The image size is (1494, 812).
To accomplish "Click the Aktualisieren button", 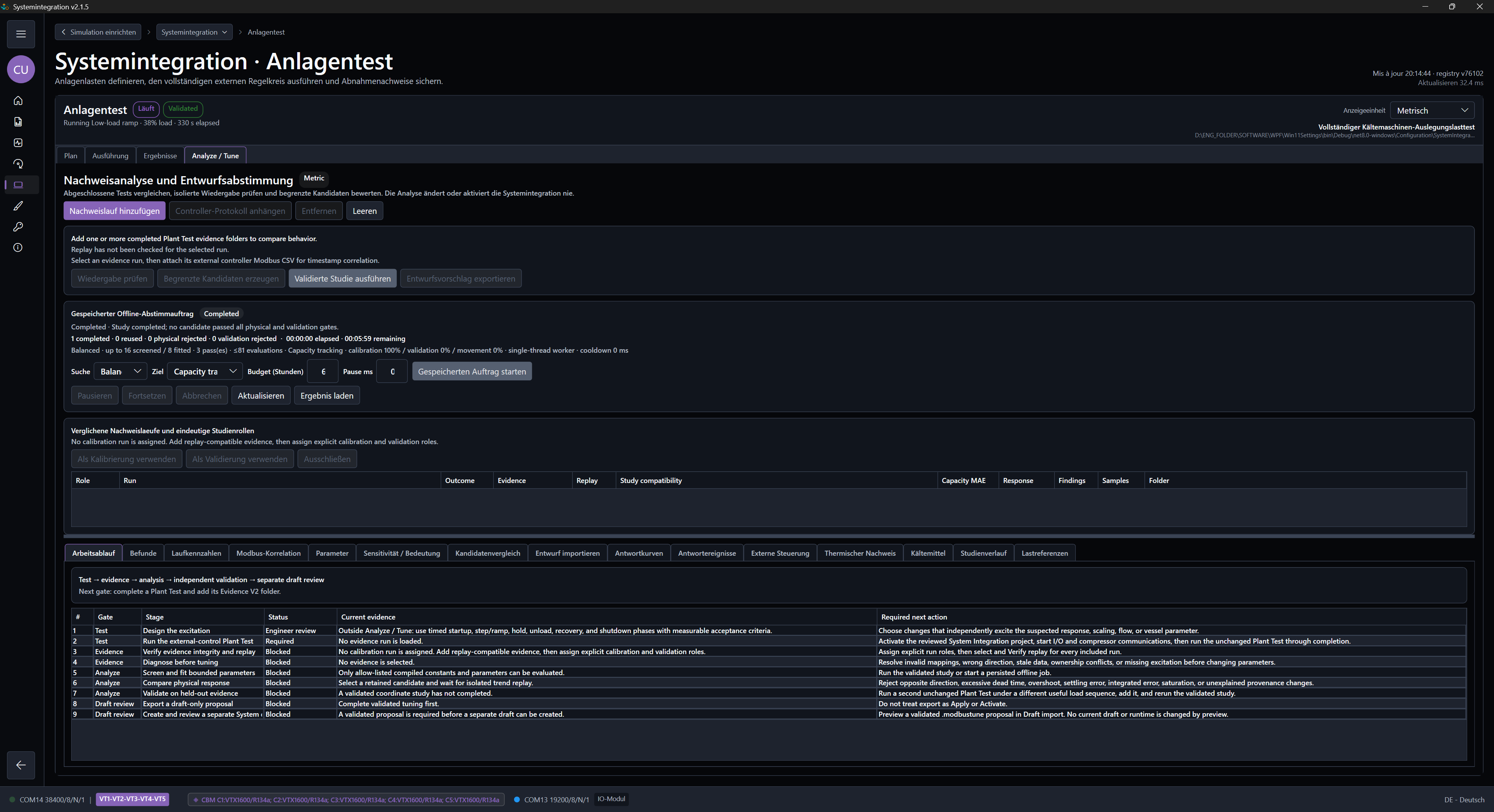I will (x=261, y=396).
